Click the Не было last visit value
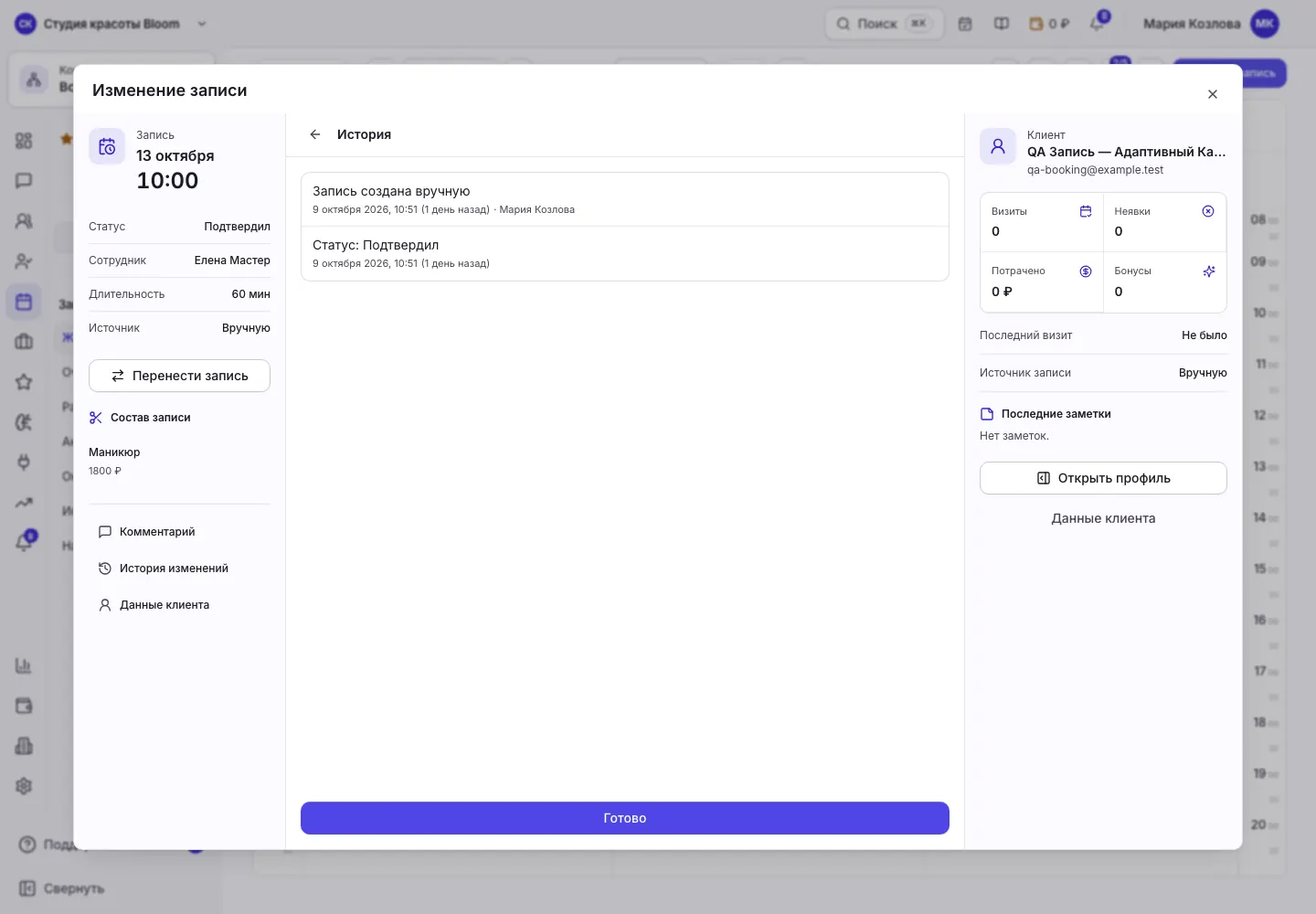Viewport: 1316px width, 914px height. coord(1205,335)
